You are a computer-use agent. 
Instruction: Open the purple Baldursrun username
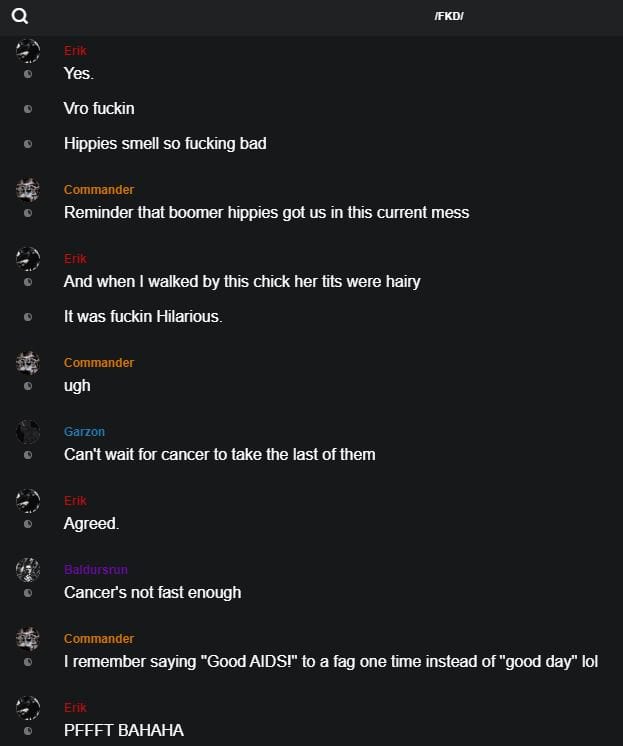[x=95, y=570]
